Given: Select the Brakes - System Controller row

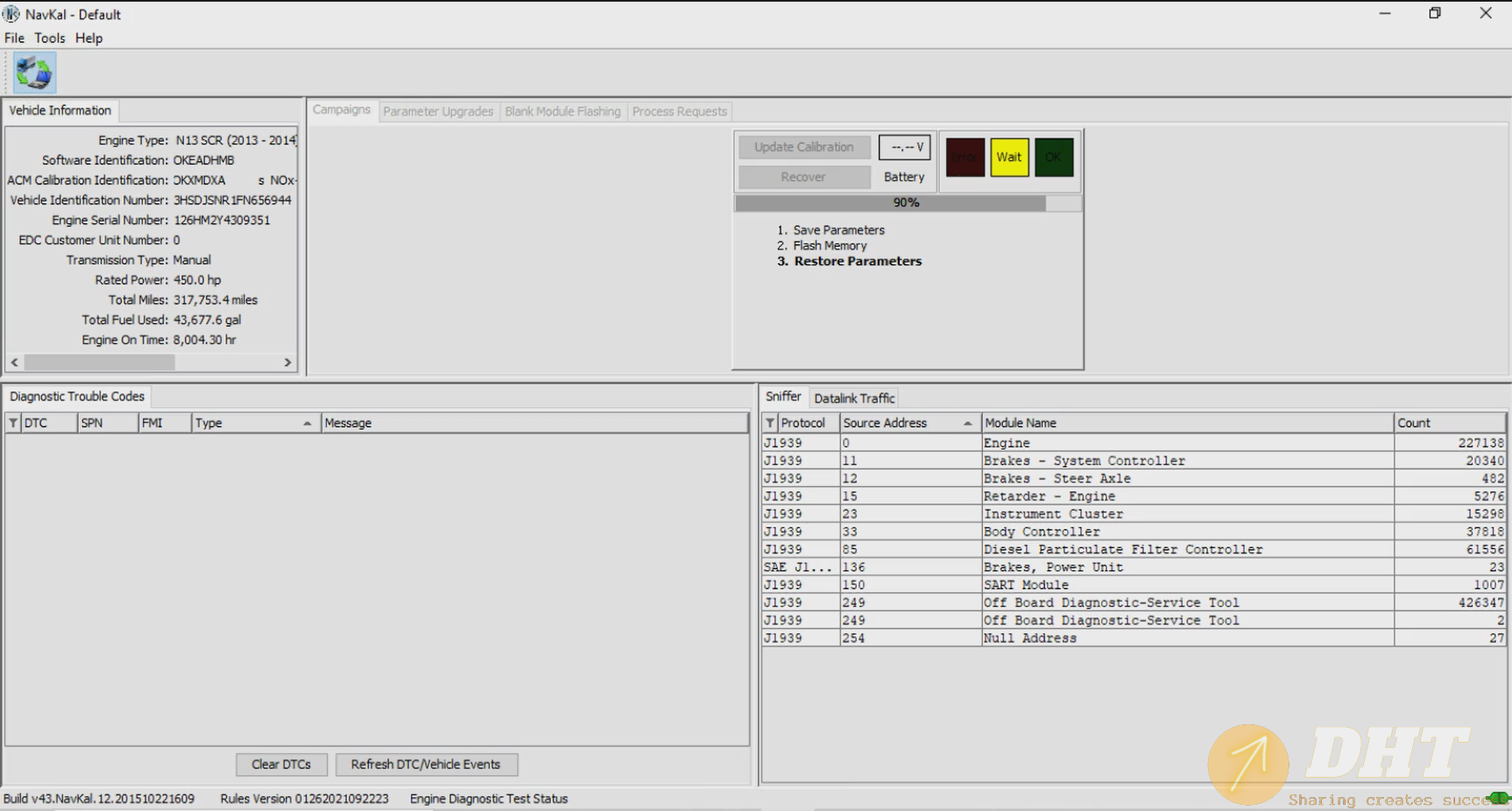Looking at the screenshot, I should [x=1134, y=461].
